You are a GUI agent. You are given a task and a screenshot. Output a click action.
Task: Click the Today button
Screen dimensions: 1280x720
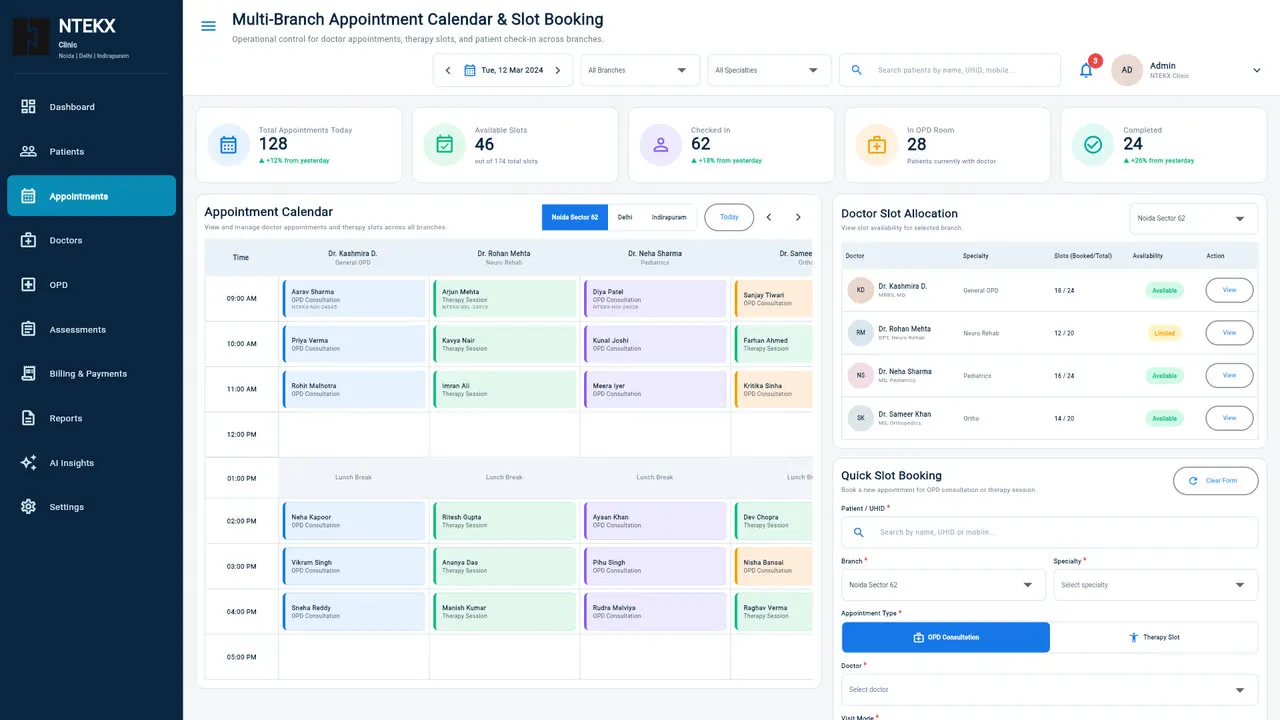[729, 217]
